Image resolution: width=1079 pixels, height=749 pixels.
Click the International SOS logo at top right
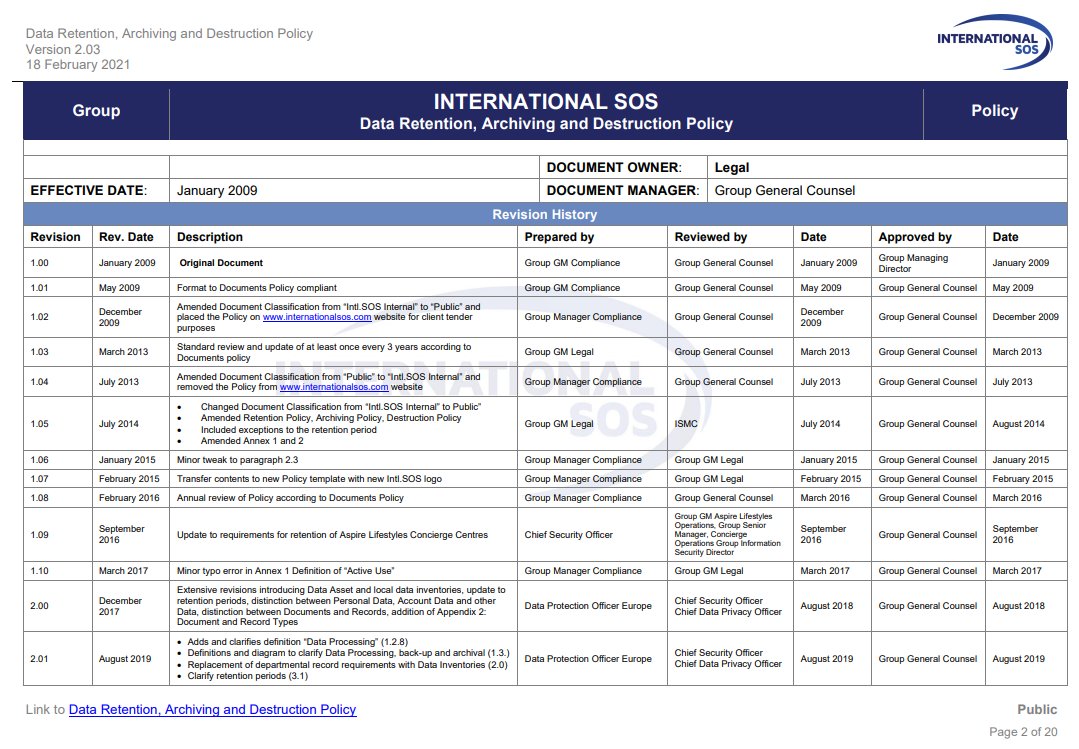(993, 42)
